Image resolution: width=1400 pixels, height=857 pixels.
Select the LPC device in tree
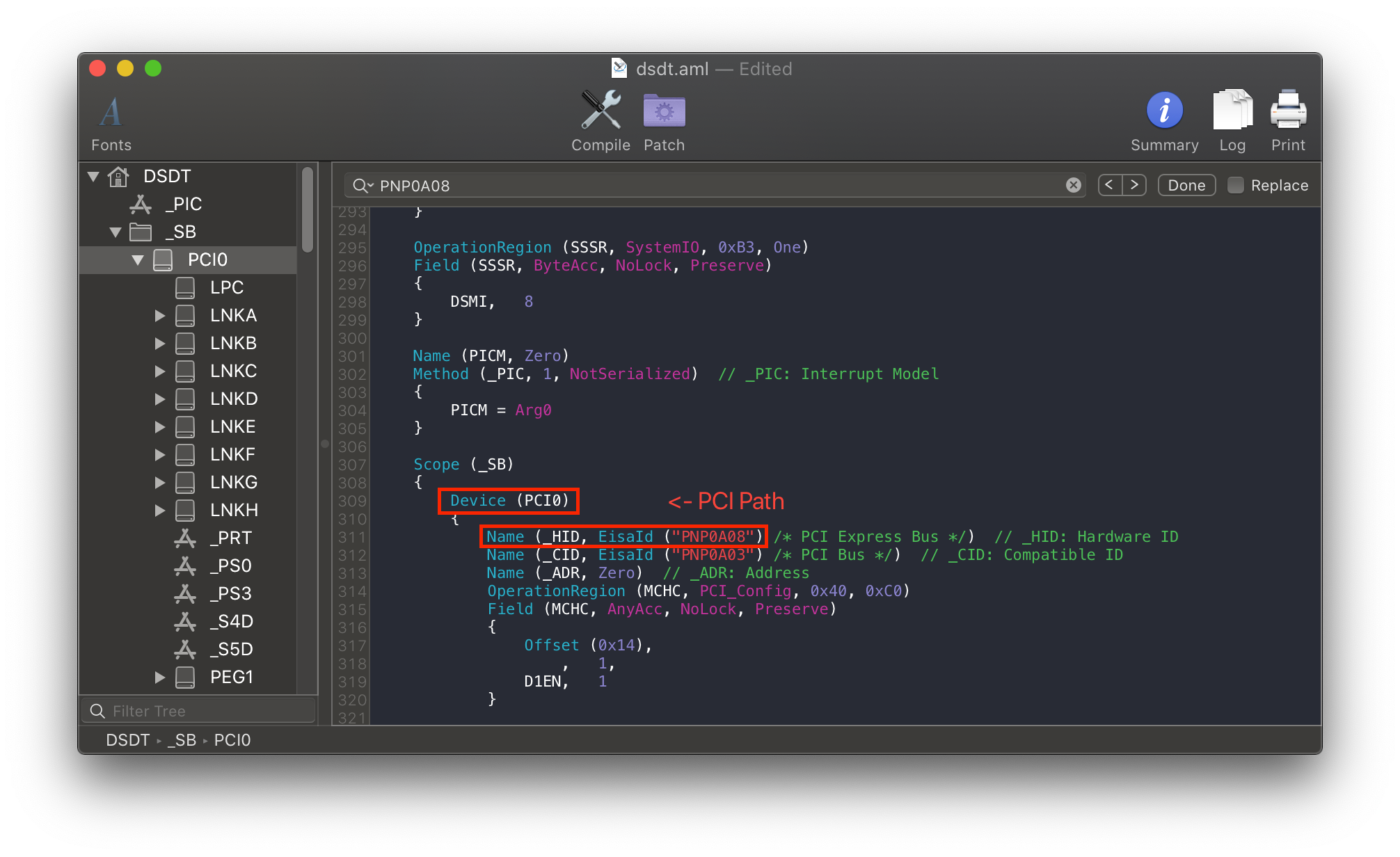tap(226, 287)
